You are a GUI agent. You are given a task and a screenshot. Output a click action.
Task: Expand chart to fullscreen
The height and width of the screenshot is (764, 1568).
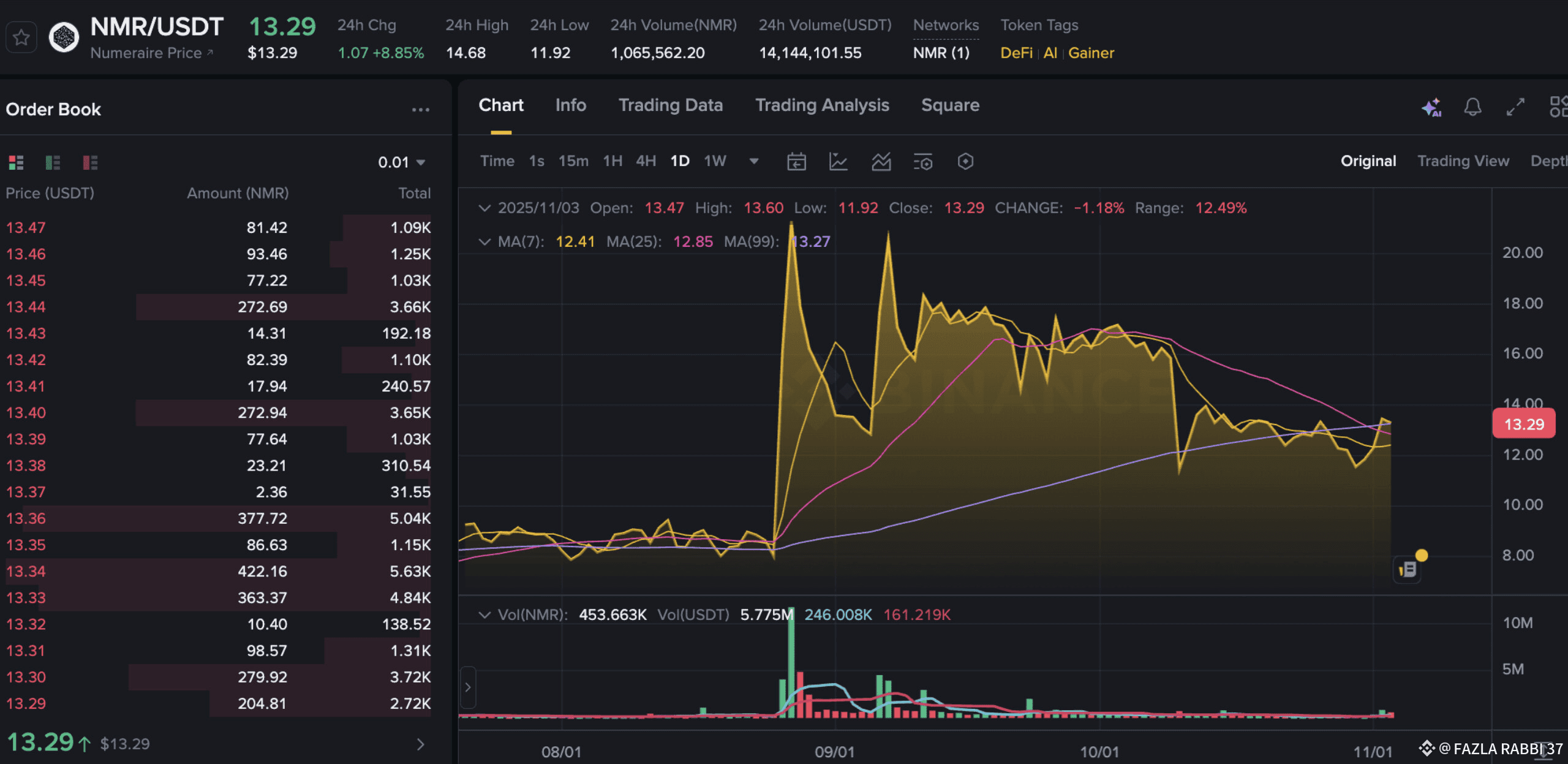(x=1515, y=107)
